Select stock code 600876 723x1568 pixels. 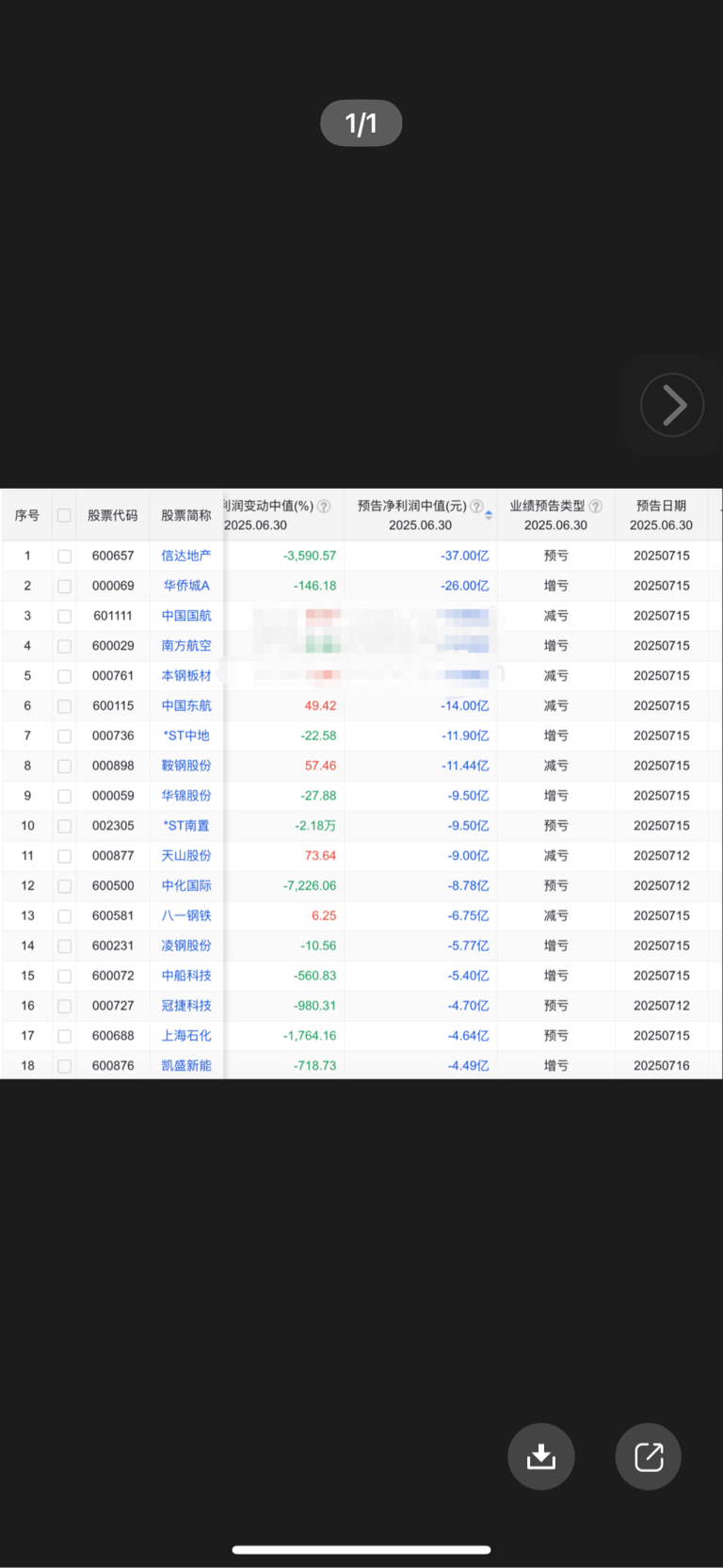(x=113, y=1066)
